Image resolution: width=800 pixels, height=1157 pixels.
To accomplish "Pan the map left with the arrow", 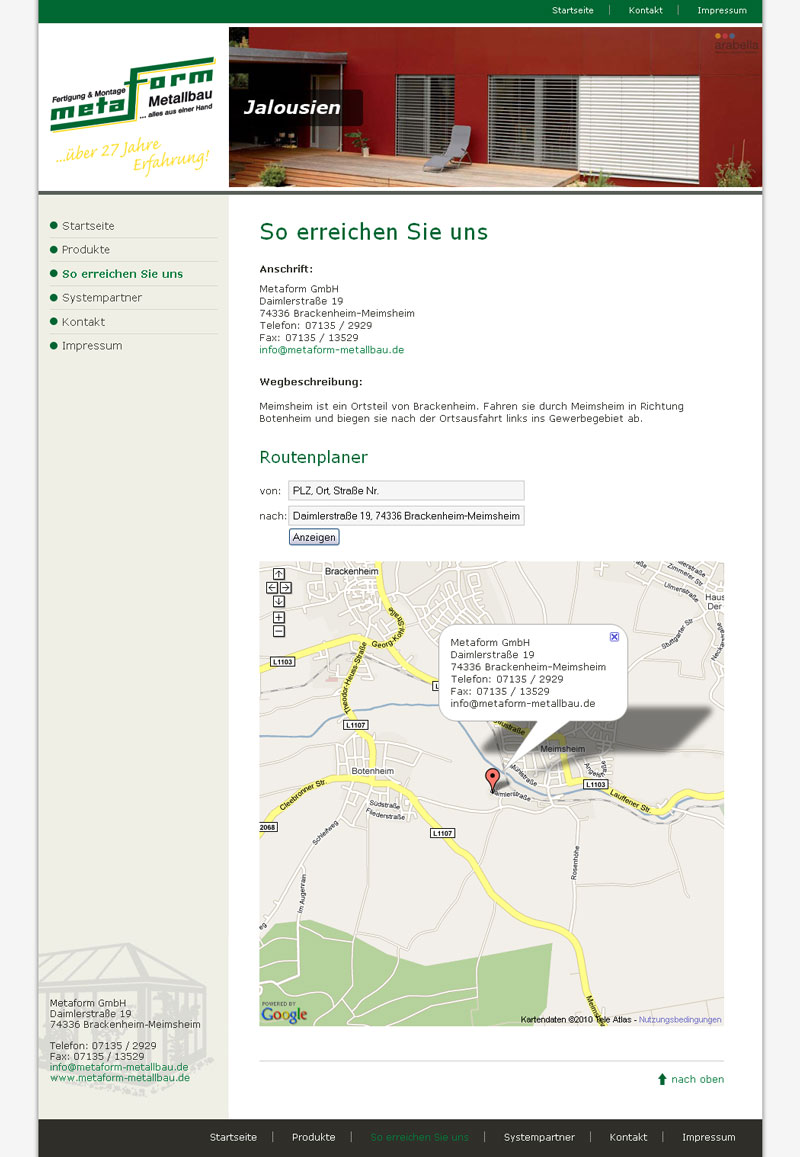I will click(272, 588).
